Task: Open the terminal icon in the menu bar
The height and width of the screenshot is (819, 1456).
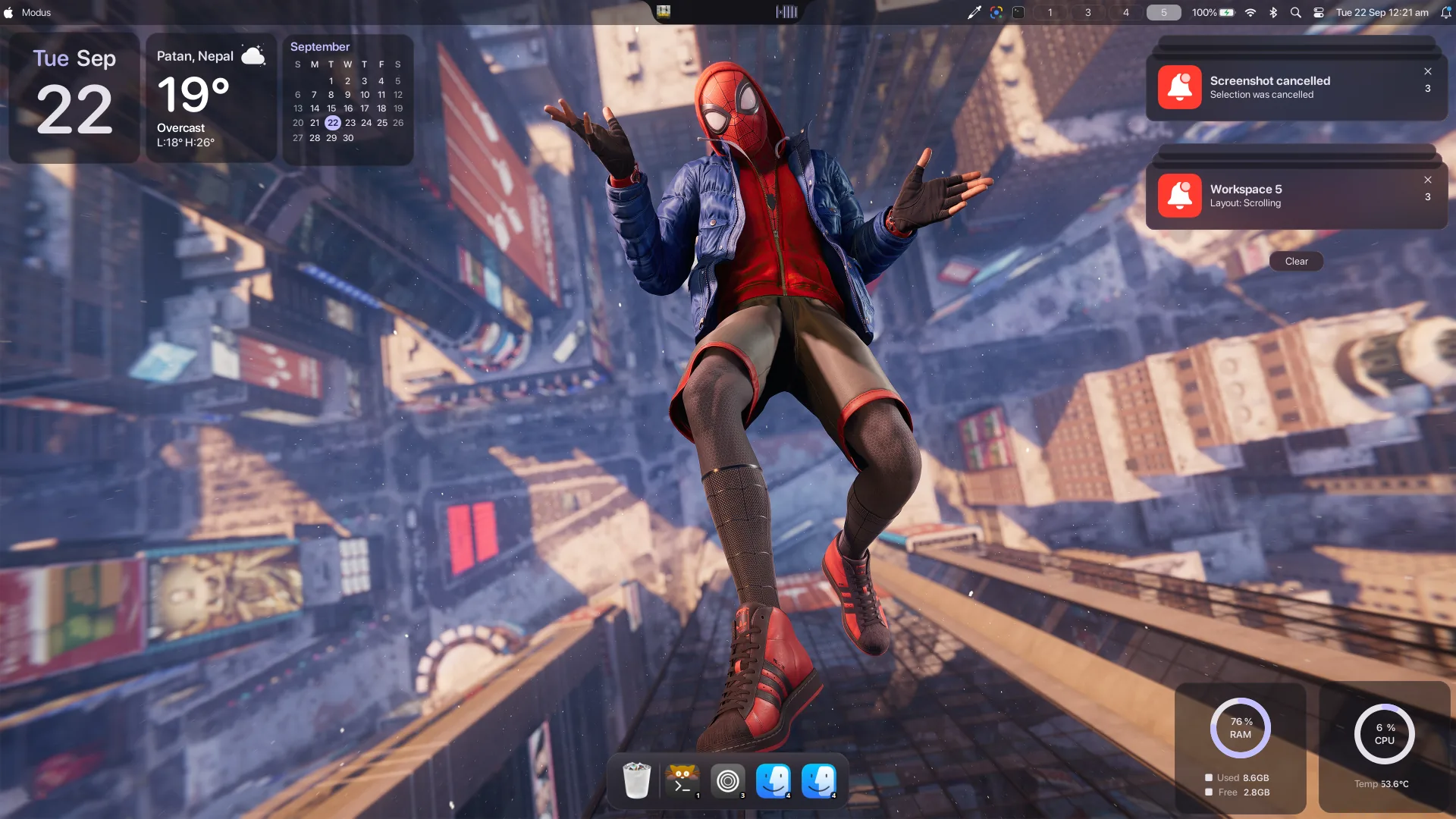Action: [x=1018, y=12]
